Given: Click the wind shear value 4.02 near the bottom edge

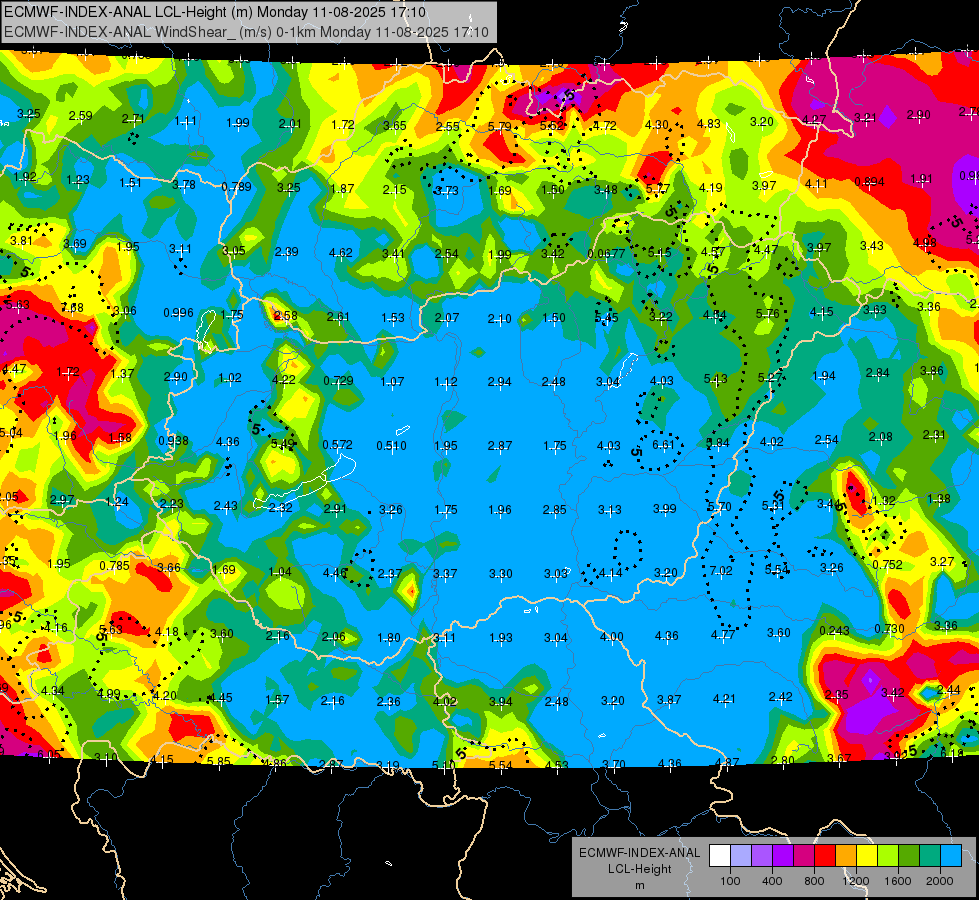Looking at the screenshot, I should click(x=445, y=701).
